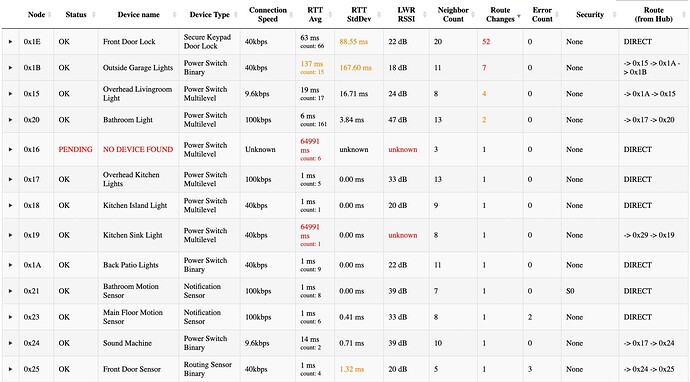The height and width of the screenshot is (382, 690).
Task: Click the S0 security value
Action: tap(570, 291)
